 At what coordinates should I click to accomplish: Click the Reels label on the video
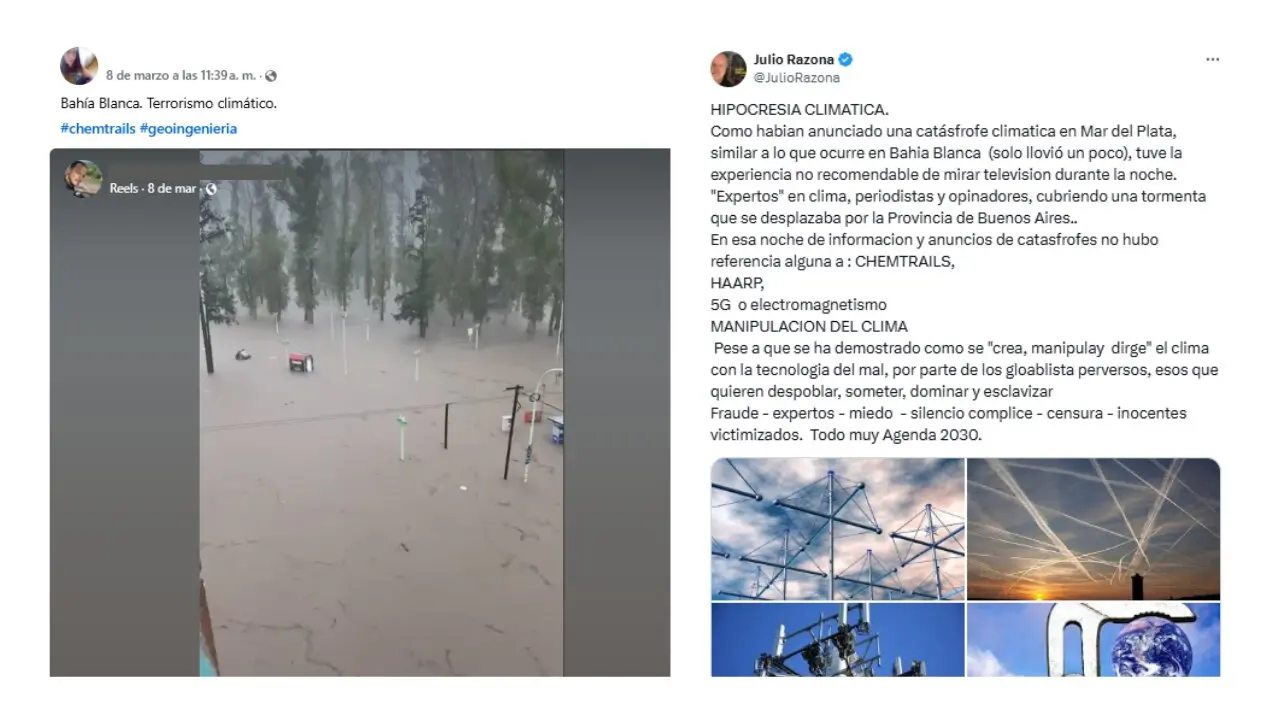click(x=124, y=188)
